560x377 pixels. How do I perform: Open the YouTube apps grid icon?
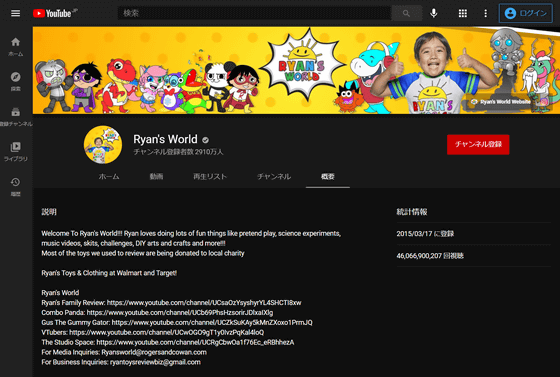462,13
